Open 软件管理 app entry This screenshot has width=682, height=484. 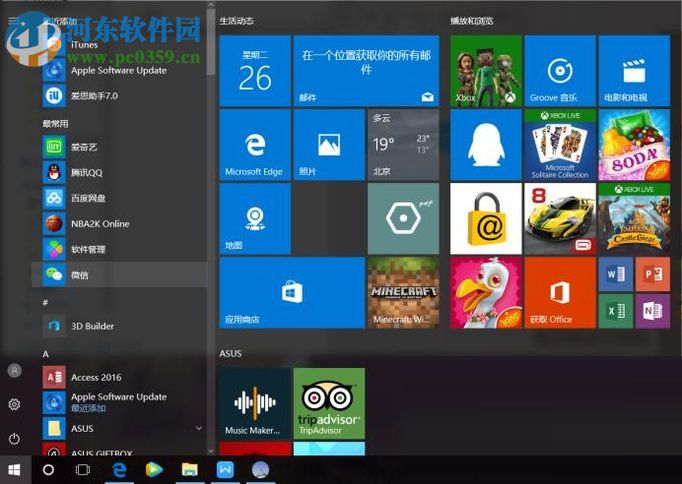pos(120,250)
